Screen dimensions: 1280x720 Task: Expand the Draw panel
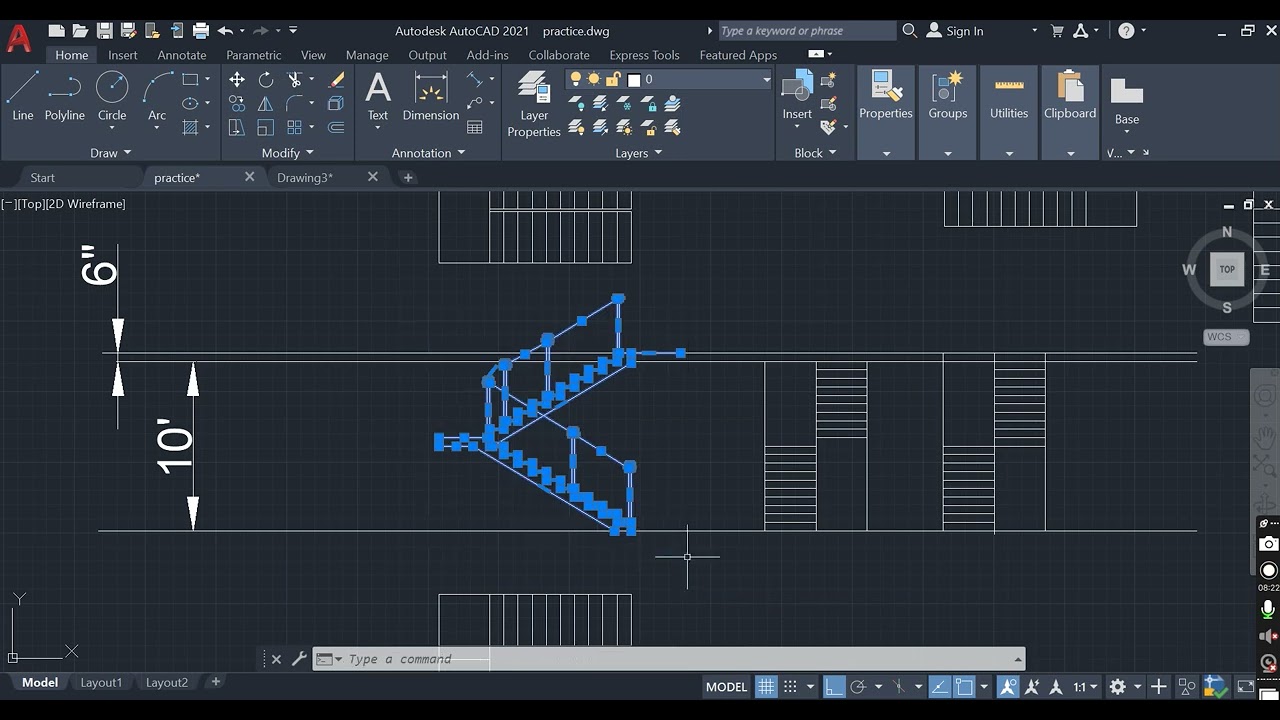tap(111, 153)
